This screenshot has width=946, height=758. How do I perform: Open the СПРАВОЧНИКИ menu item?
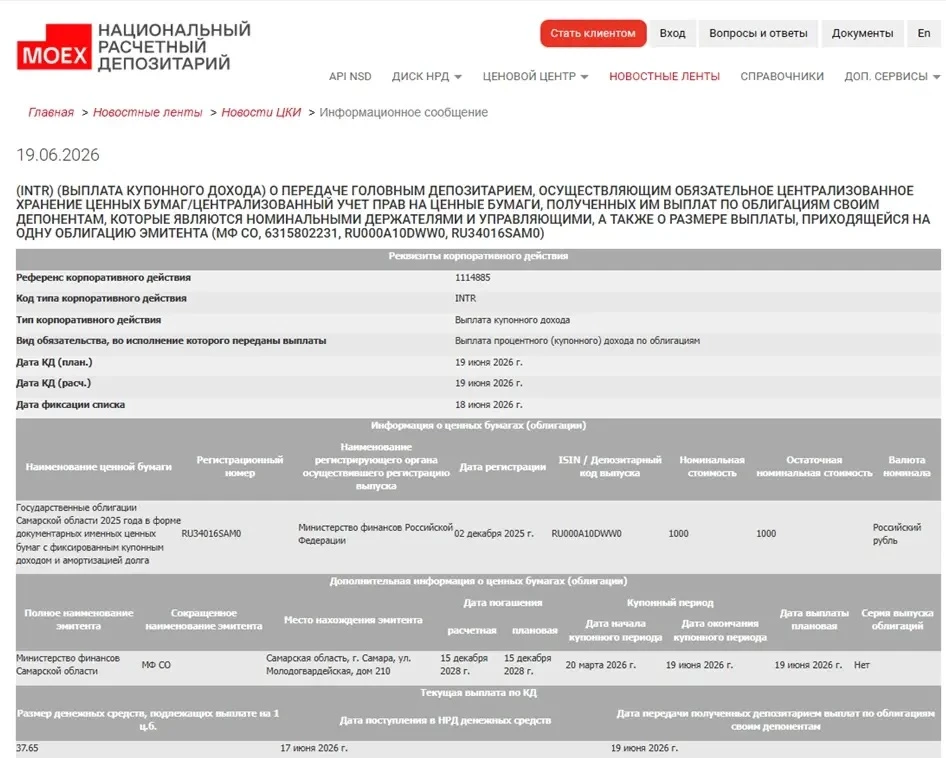(782, 77)
